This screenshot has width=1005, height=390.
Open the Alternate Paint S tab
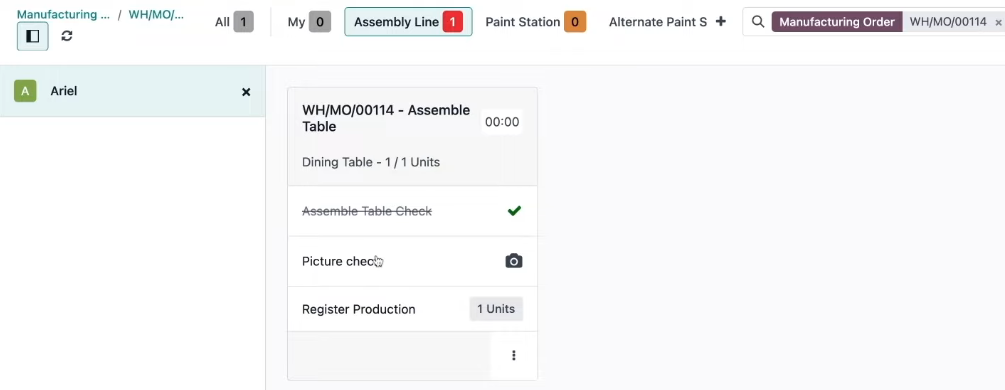click(x=658, y=22)
